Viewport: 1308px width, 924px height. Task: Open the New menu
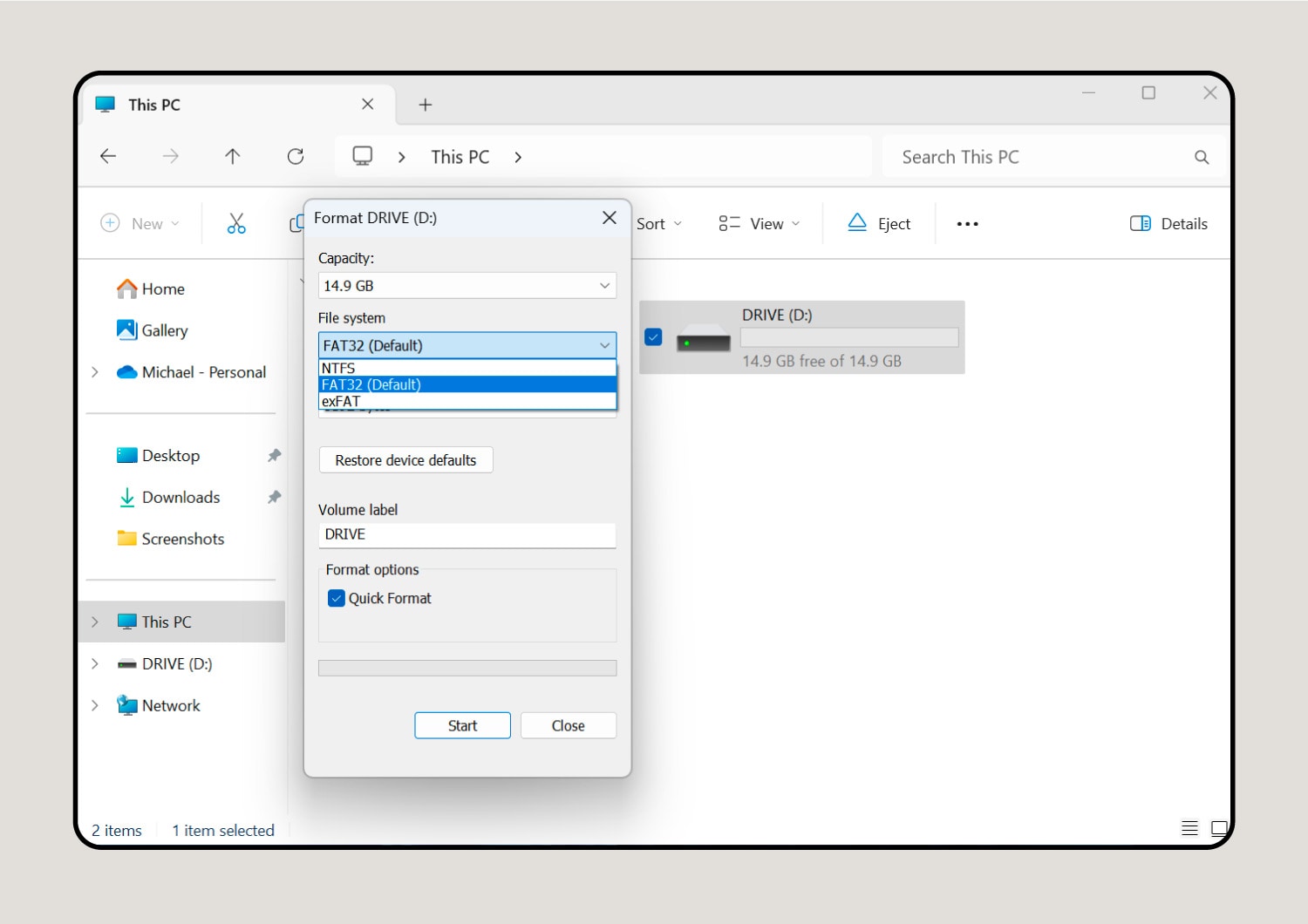point(140,223)
